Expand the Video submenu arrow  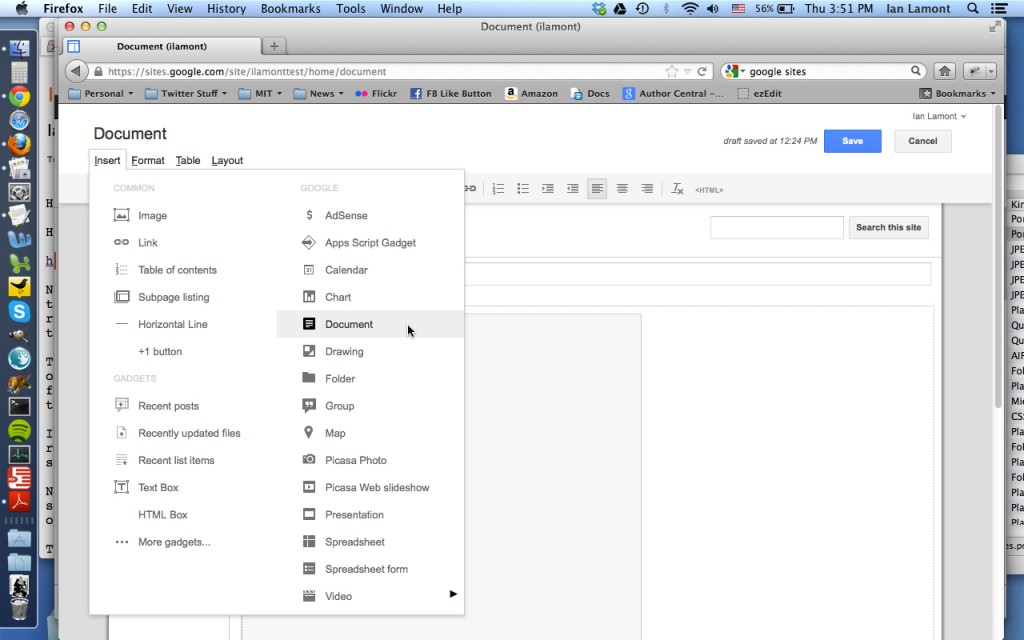(453, 594)
